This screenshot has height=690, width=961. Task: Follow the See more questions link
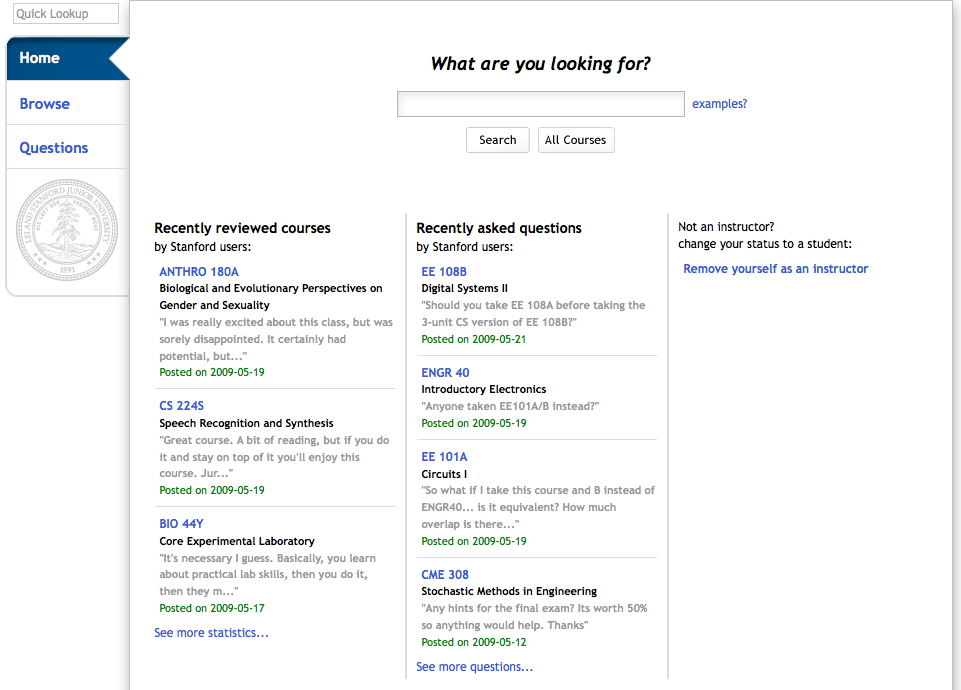tap(474, 667)
